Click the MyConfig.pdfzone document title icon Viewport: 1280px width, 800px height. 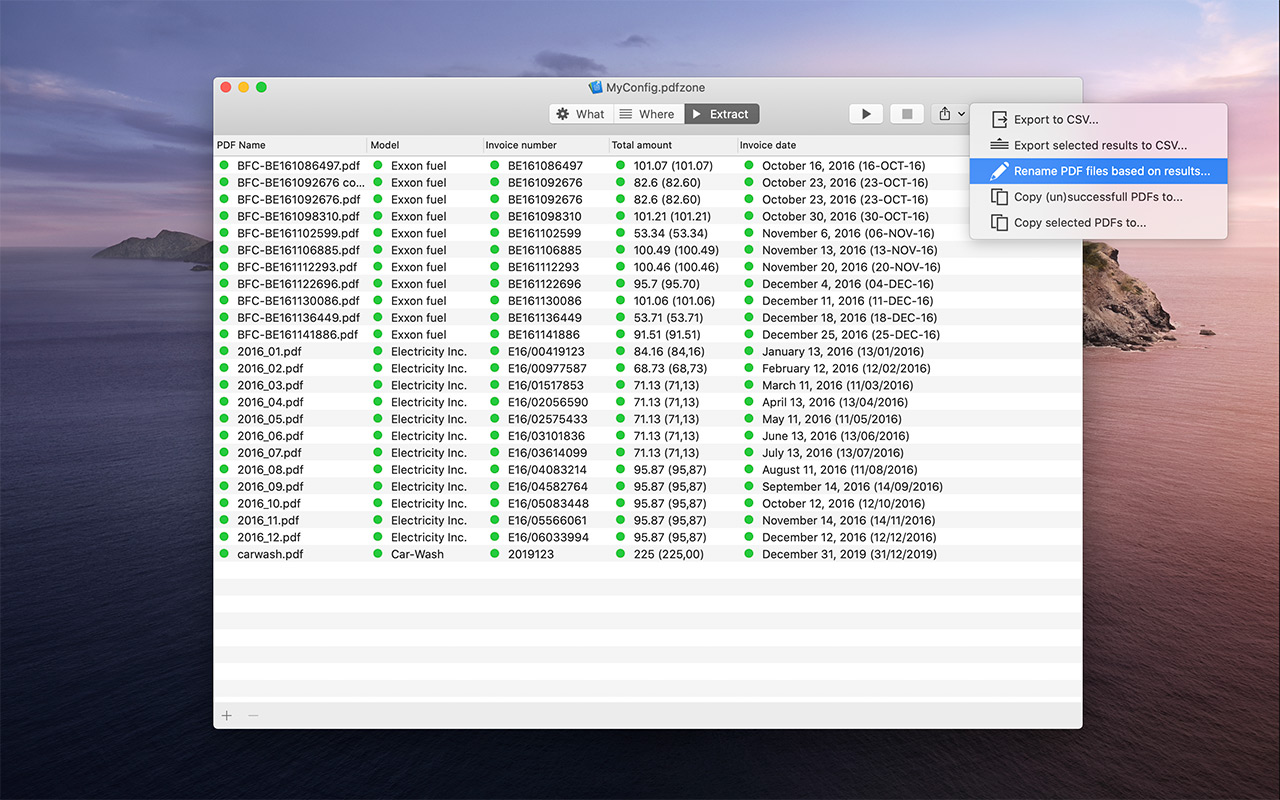595,88
